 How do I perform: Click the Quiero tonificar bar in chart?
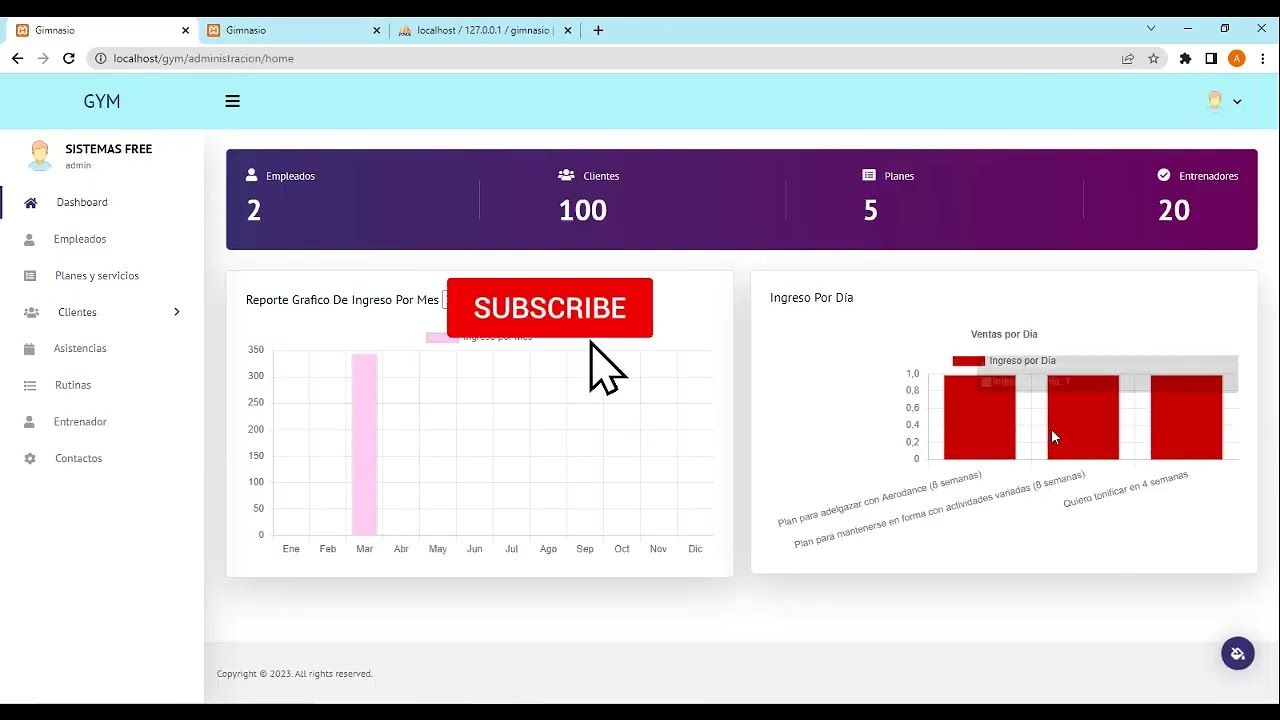click(1186, 417)
